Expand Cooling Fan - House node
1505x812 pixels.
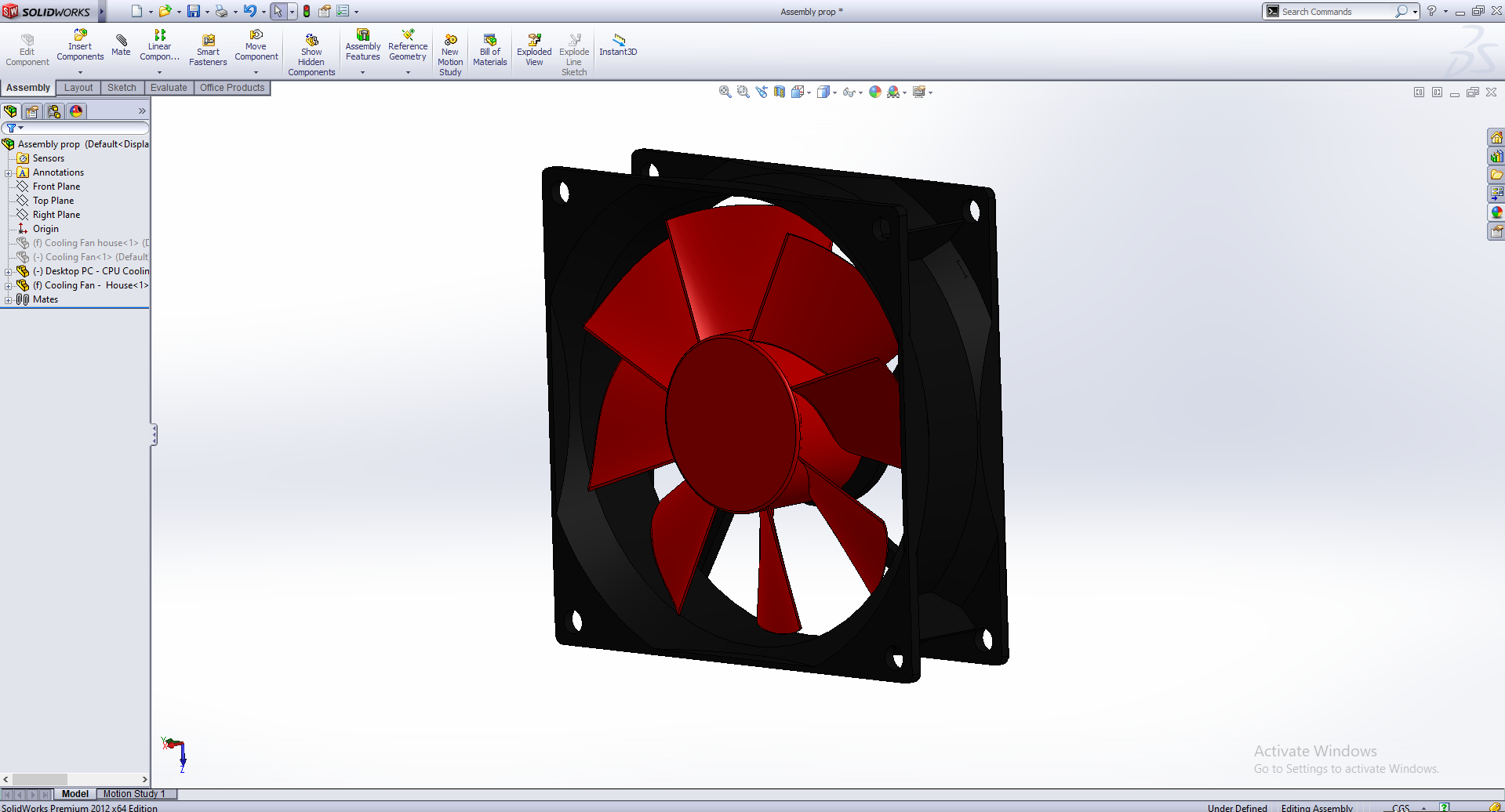point(8,286)
